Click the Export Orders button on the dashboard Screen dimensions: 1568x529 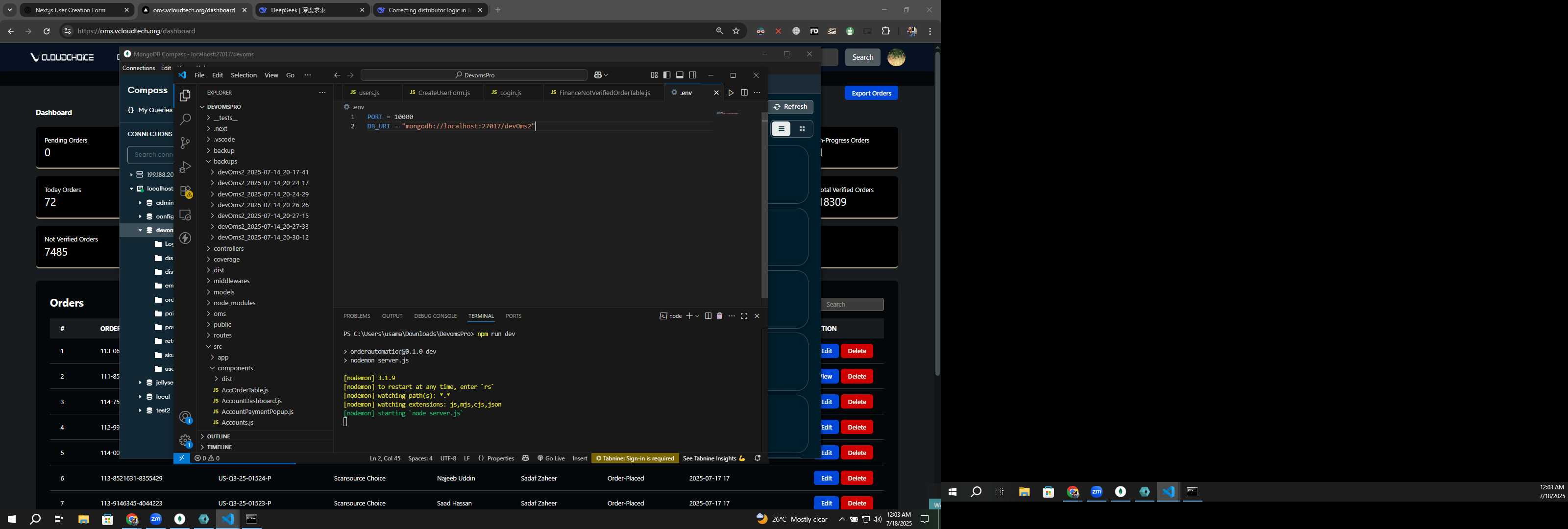[871, 93]
